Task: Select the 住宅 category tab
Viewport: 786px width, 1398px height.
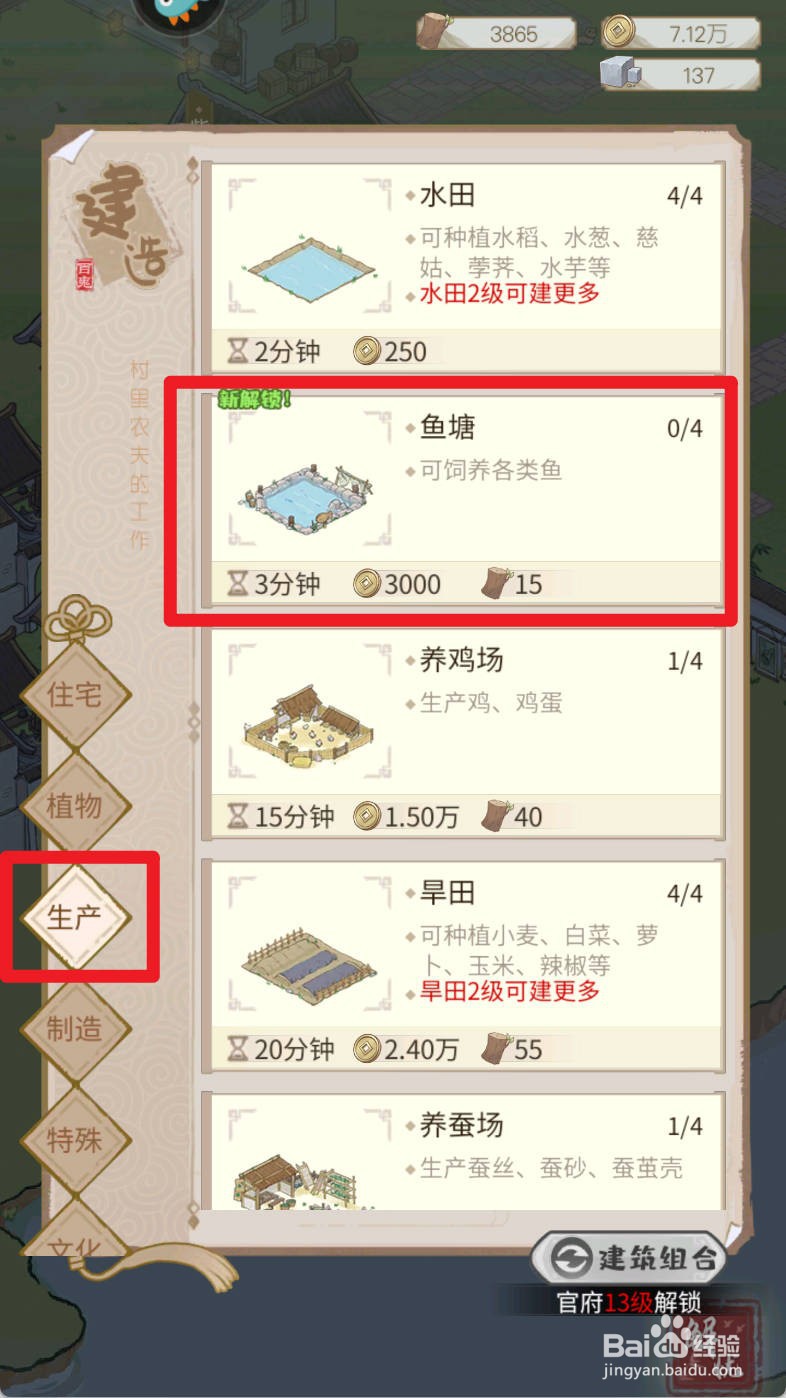Action: [x=75, y=694]
